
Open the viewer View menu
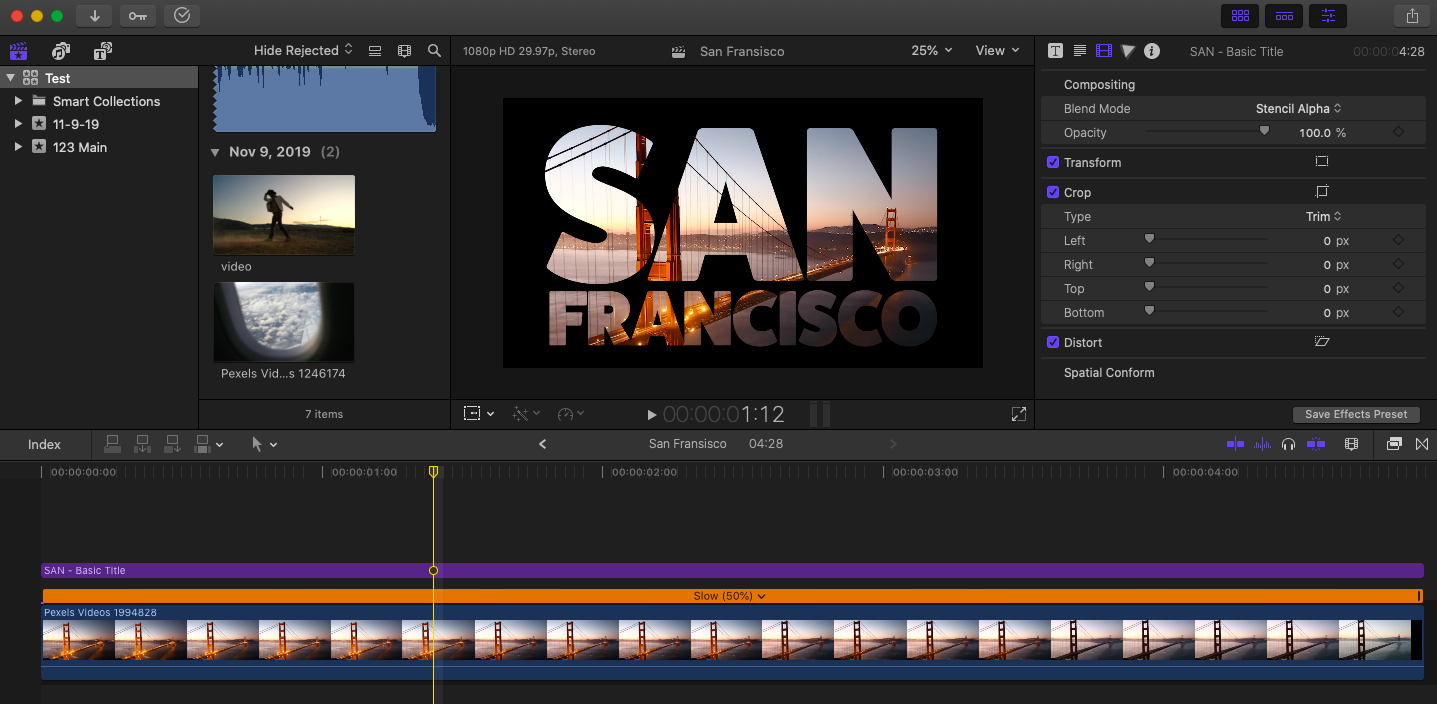point(997,50)
